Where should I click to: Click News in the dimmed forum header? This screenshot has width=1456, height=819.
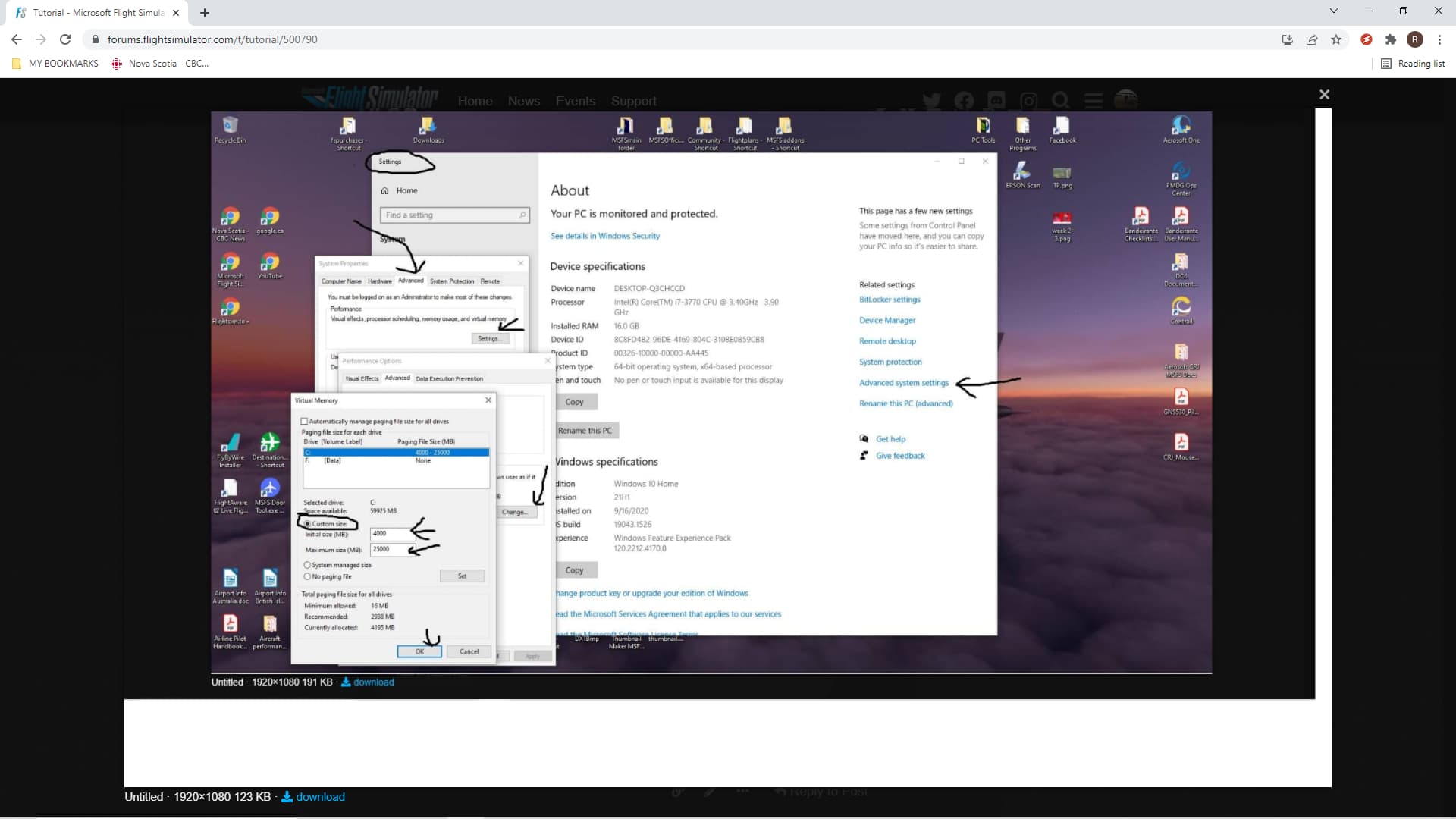coord(524,101)
